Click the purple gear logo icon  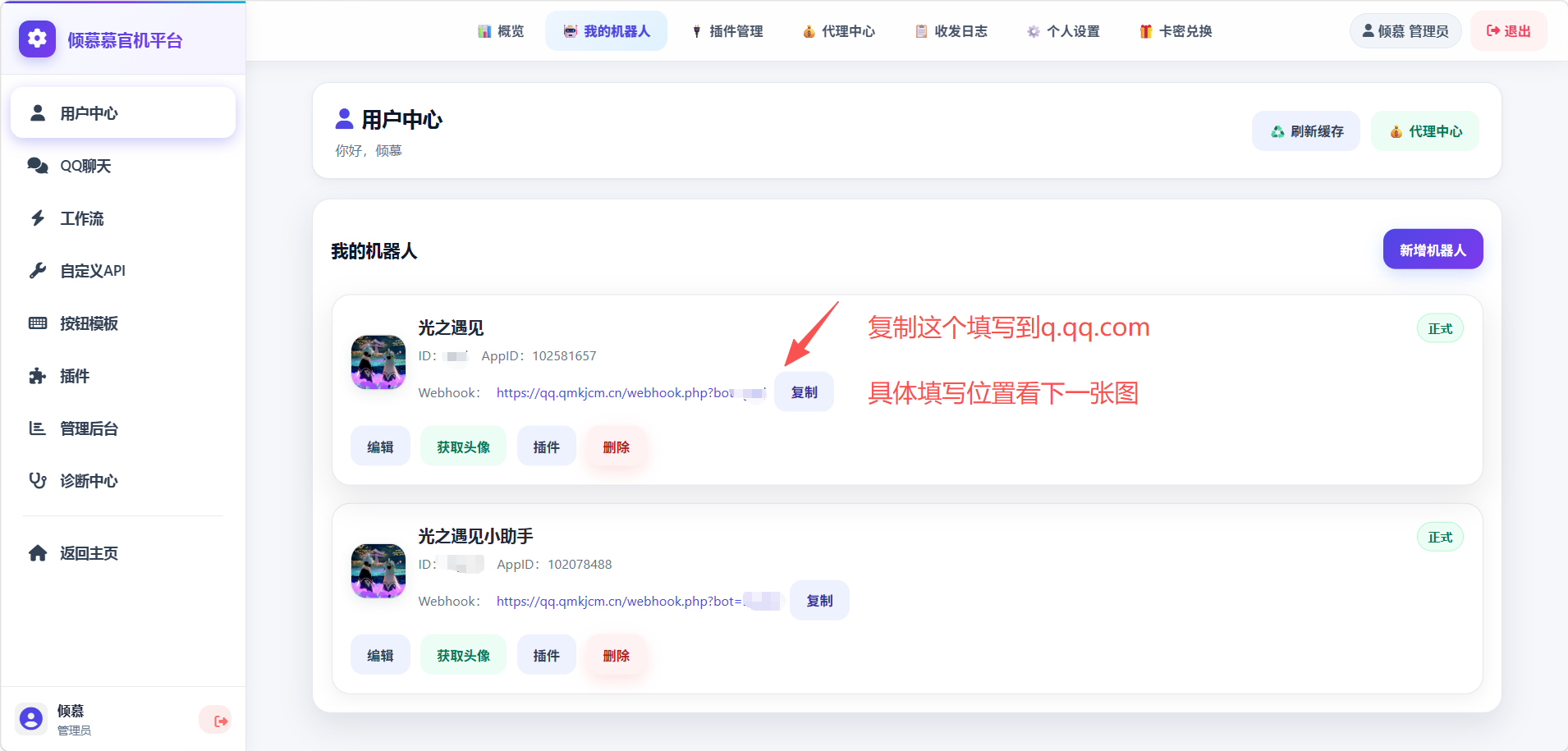(37, 39)
